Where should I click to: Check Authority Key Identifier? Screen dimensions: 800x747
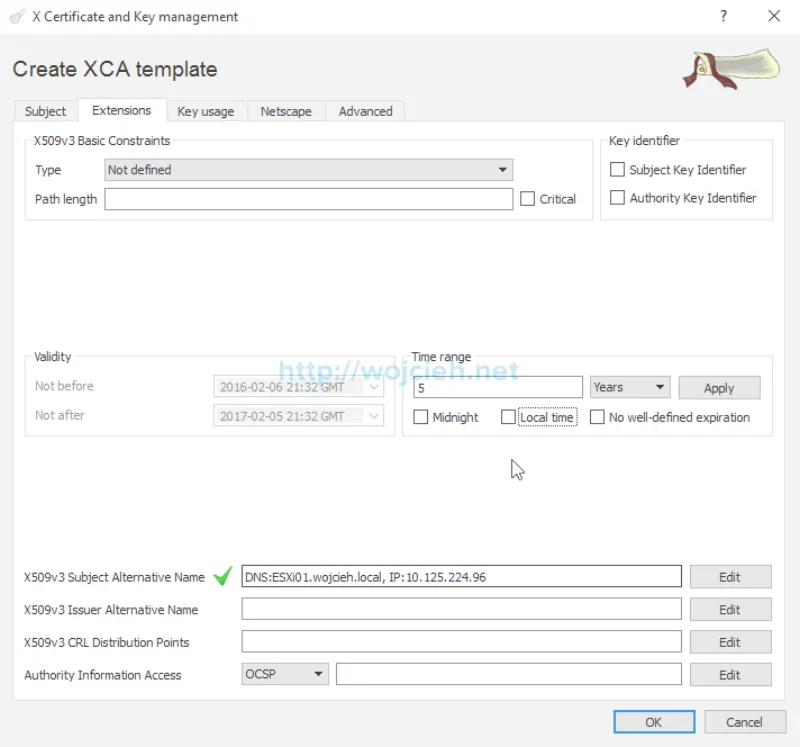(617, 197)
